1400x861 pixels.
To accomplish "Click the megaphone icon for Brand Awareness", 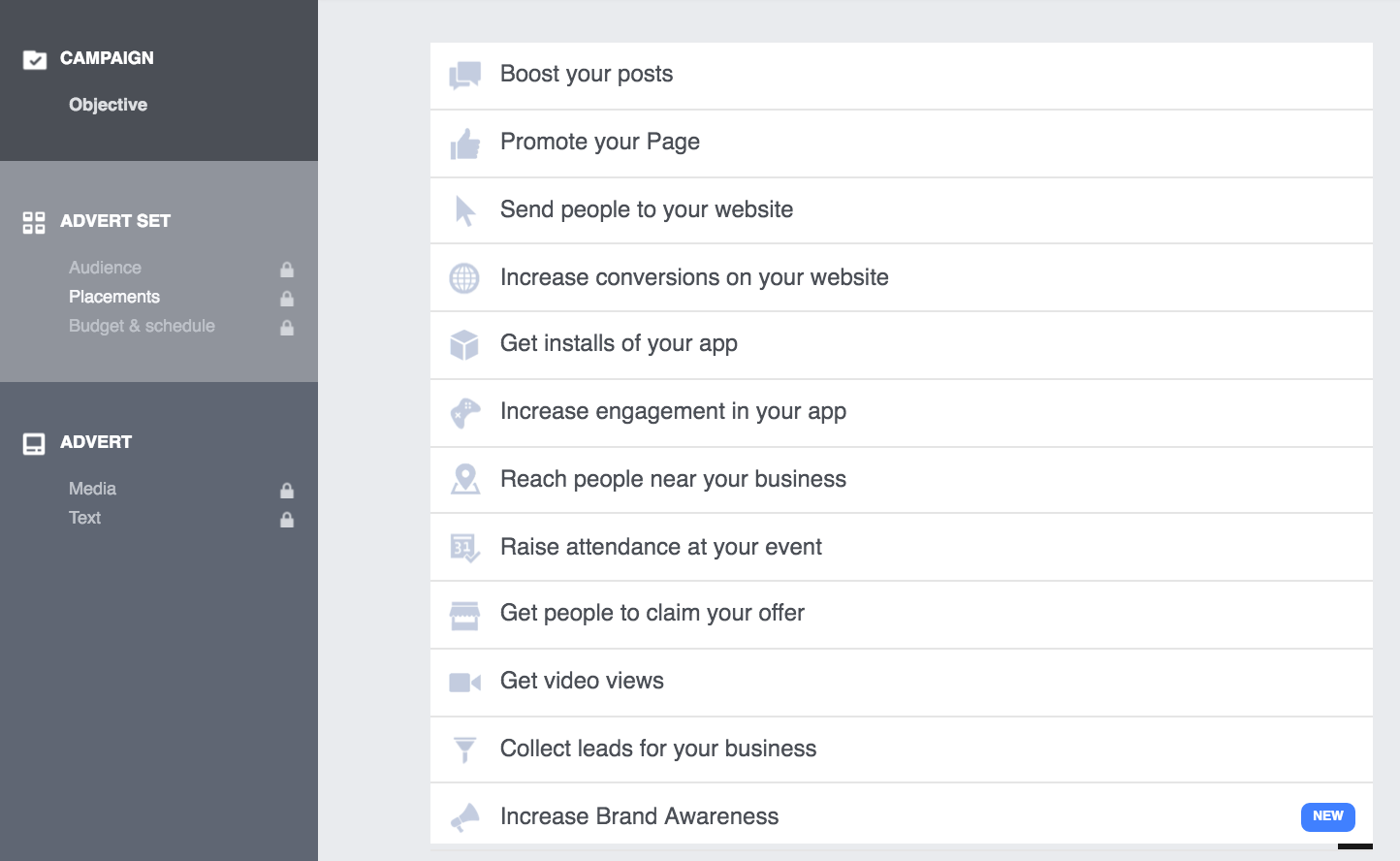I will pos(465,817).
